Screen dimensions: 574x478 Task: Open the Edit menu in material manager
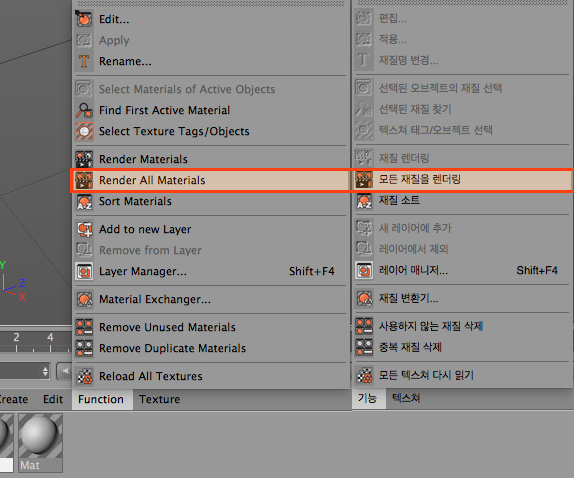click(53, 399)
